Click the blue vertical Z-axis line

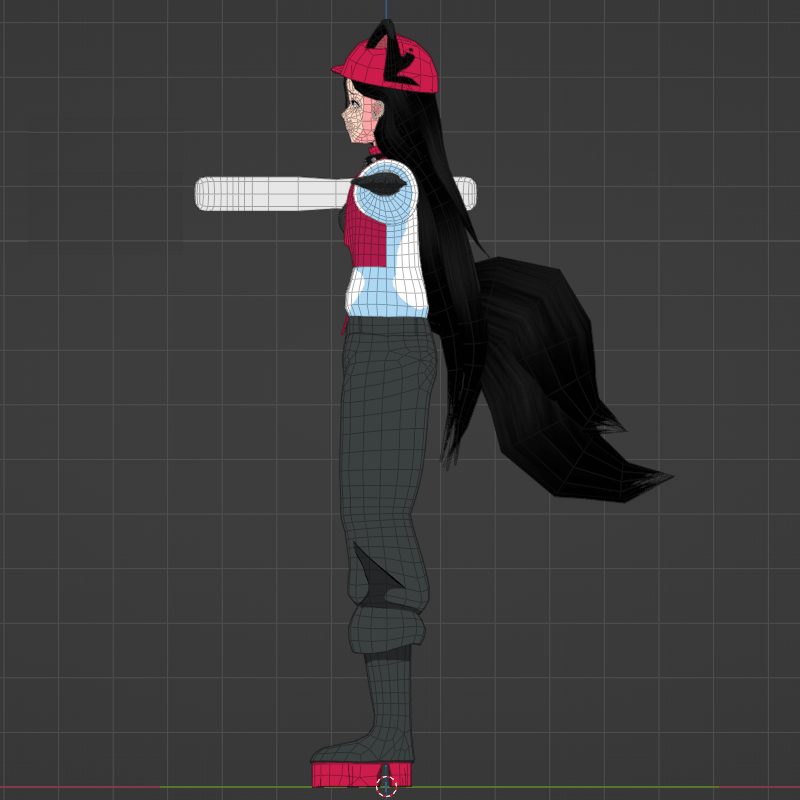388,8
